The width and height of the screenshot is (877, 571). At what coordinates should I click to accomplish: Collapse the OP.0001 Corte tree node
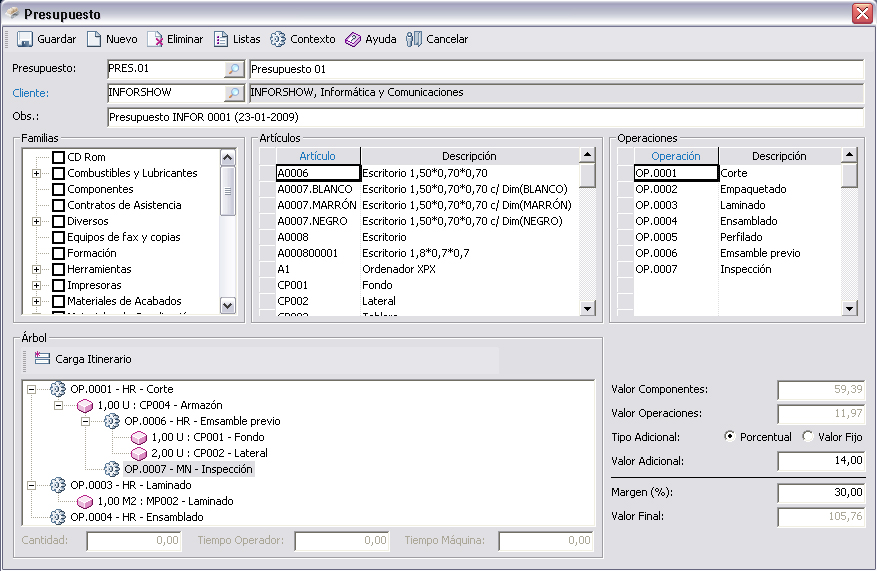pos(32,389)
